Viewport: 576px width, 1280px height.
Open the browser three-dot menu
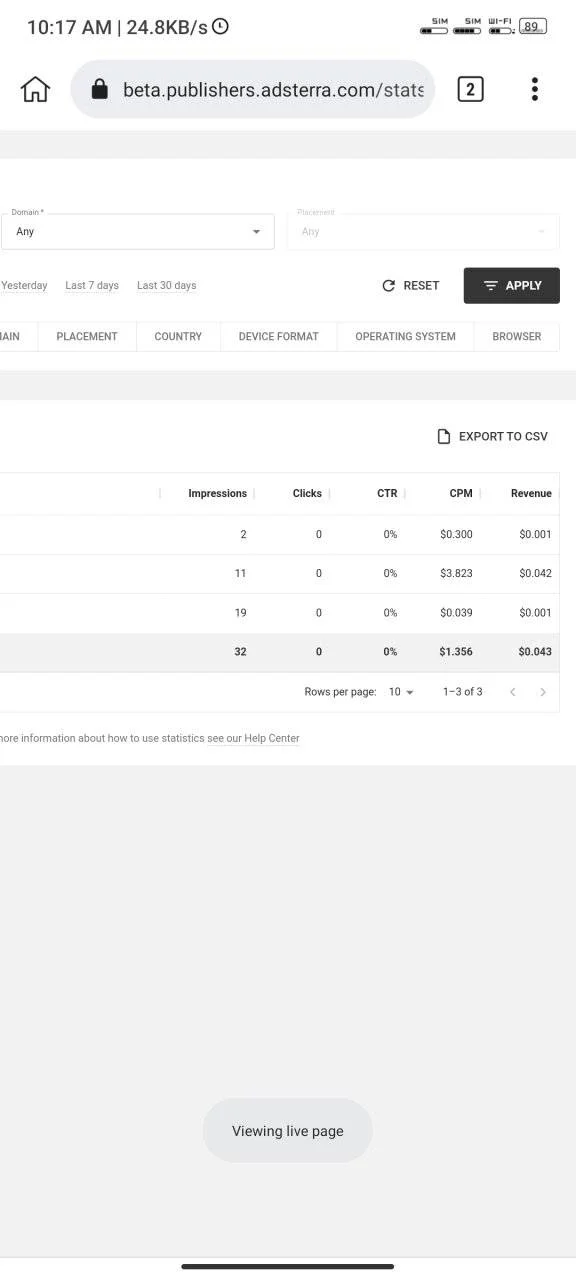(535, 89)
